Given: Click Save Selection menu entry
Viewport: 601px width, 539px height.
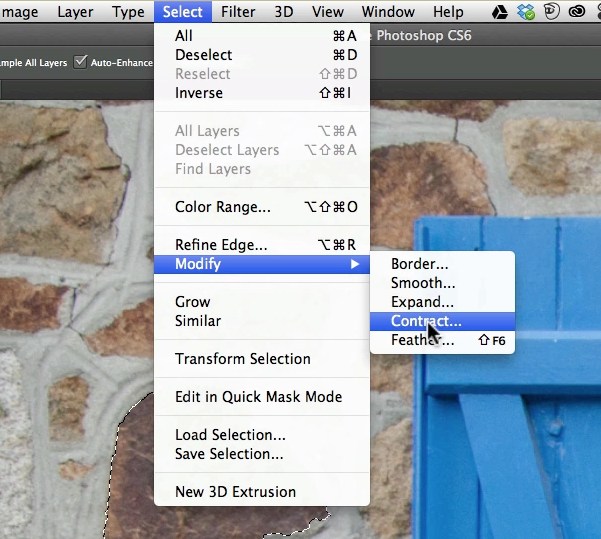Looking at the screenshot, I should tap(229, 454).
